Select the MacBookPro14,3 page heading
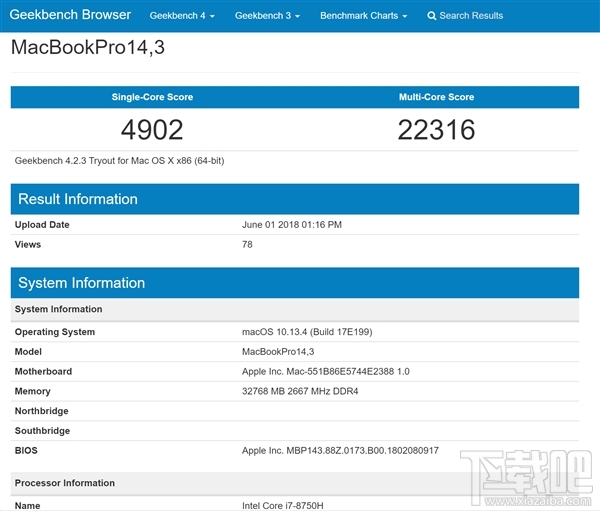Viewport: 600px width, 511px height. point(88,47)
